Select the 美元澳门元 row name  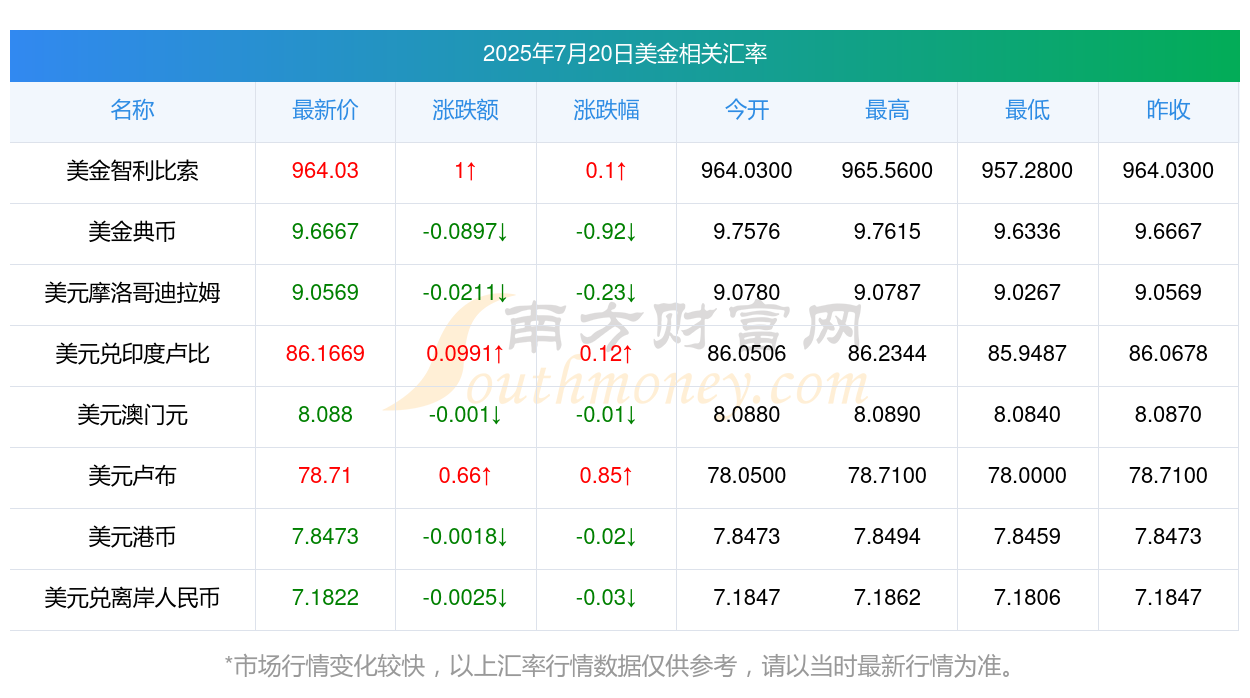pos(132,415)
